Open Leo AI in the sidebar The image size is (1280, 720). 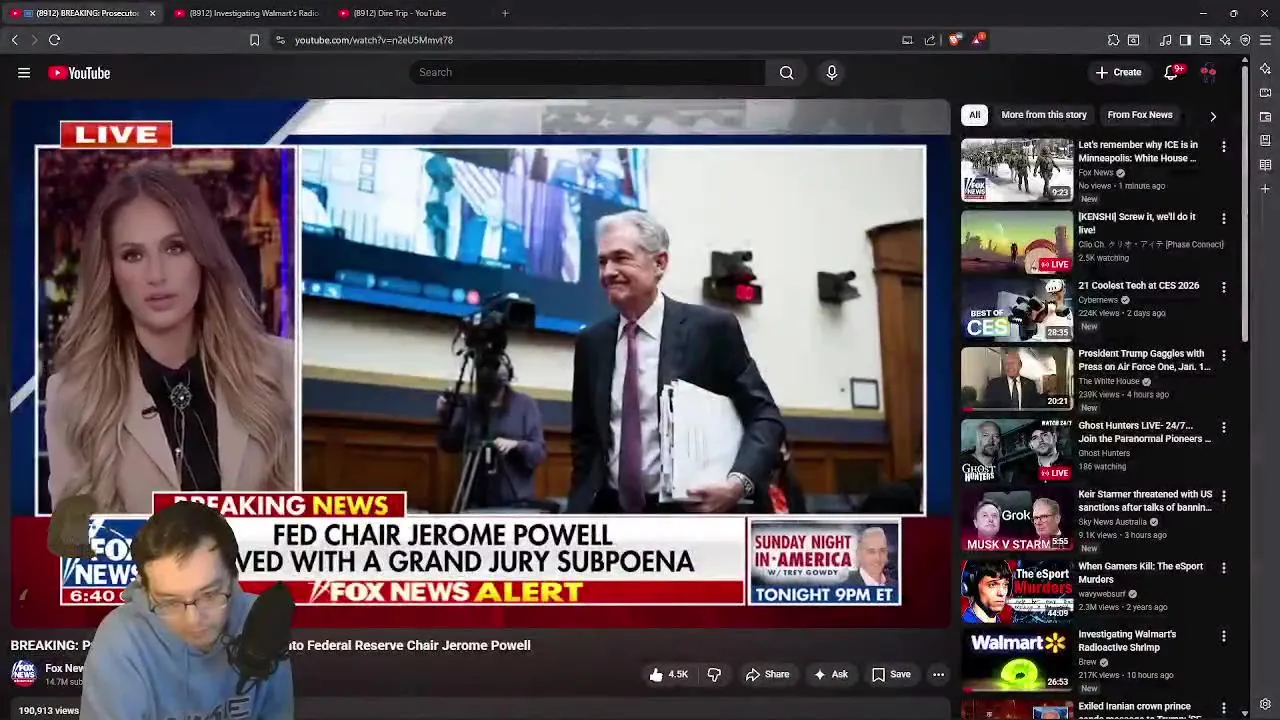pos(1265,69)
